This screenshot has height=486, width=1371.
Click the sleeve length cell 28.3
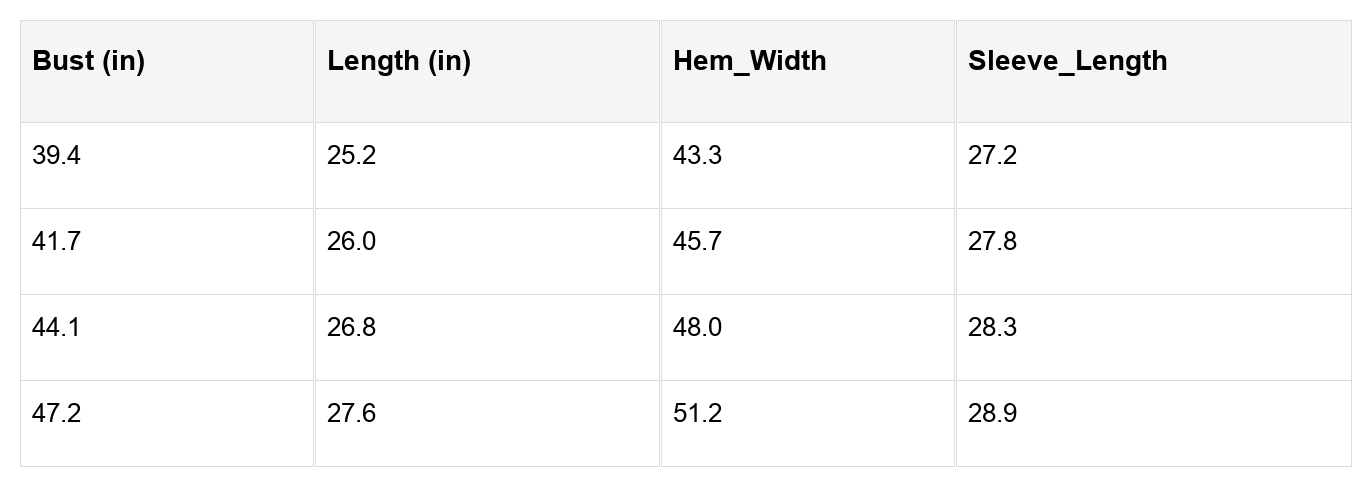992,328
